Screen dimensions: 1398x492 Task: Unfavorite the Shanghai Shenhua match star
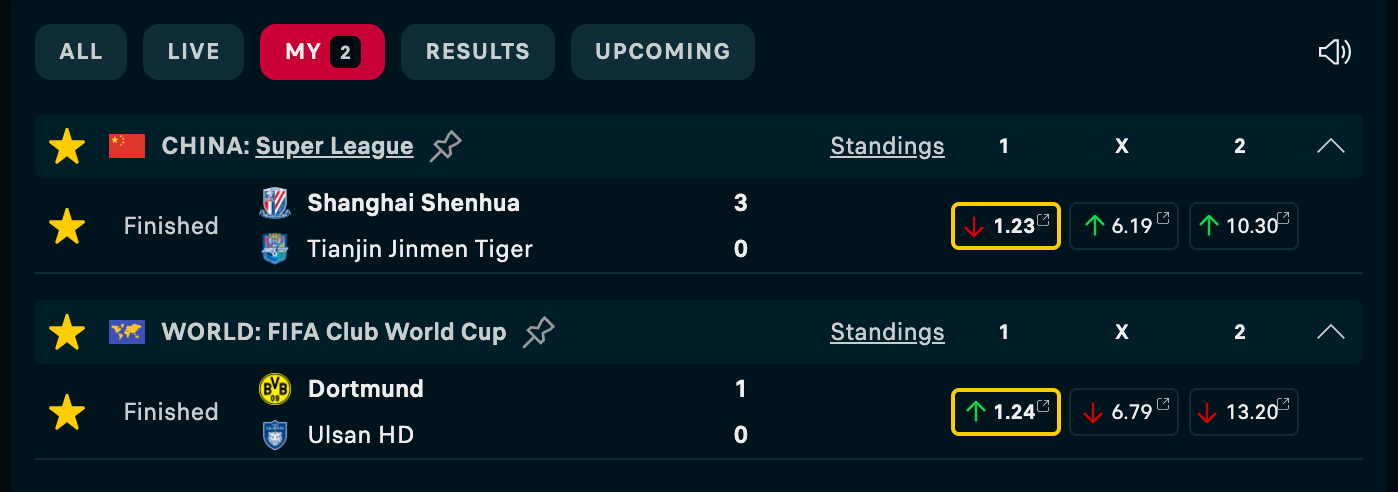click(67, 226)
